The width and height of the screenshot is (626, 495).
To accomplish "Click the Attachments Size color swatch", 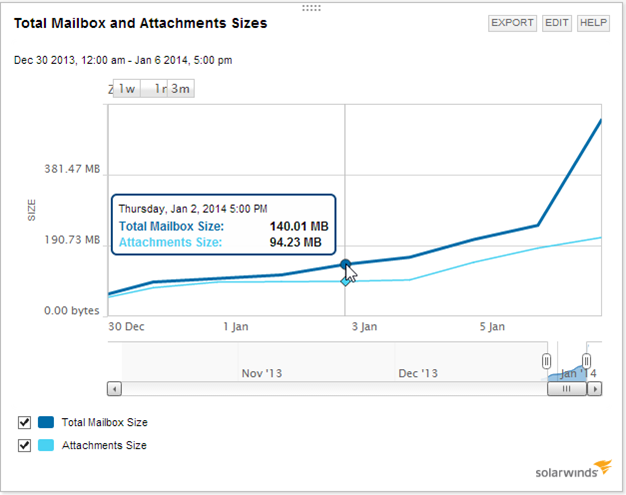I will click(x=46, y=445).
